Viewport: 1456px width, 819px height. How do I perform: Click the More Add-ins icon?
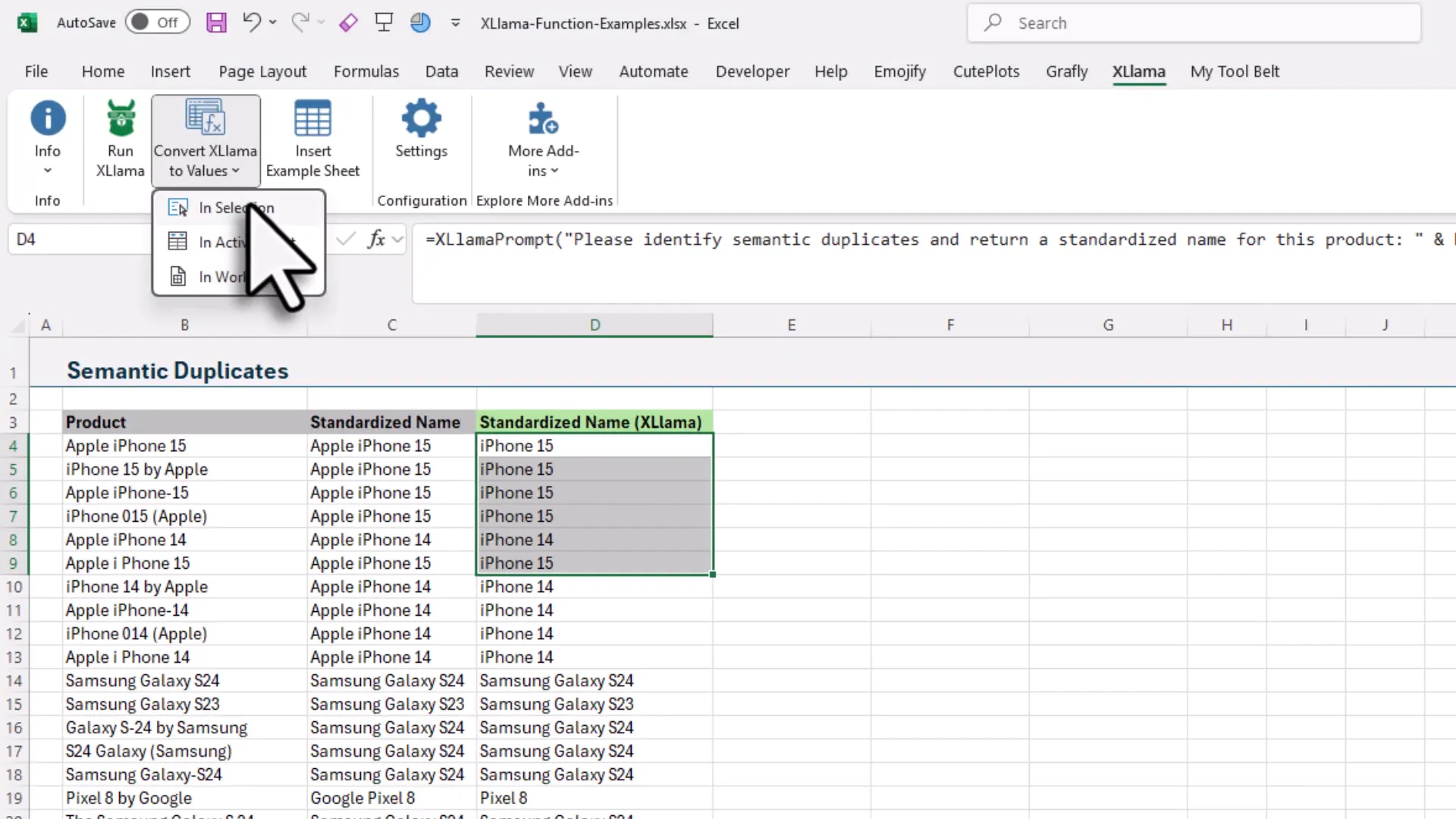pos(543,118)
